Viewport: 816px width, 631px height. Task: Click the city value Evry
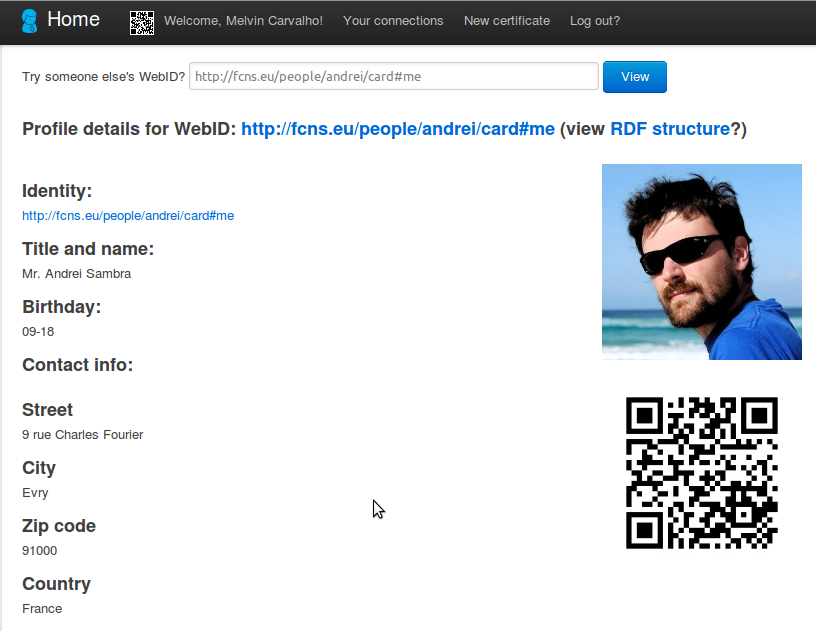[35, 493]
